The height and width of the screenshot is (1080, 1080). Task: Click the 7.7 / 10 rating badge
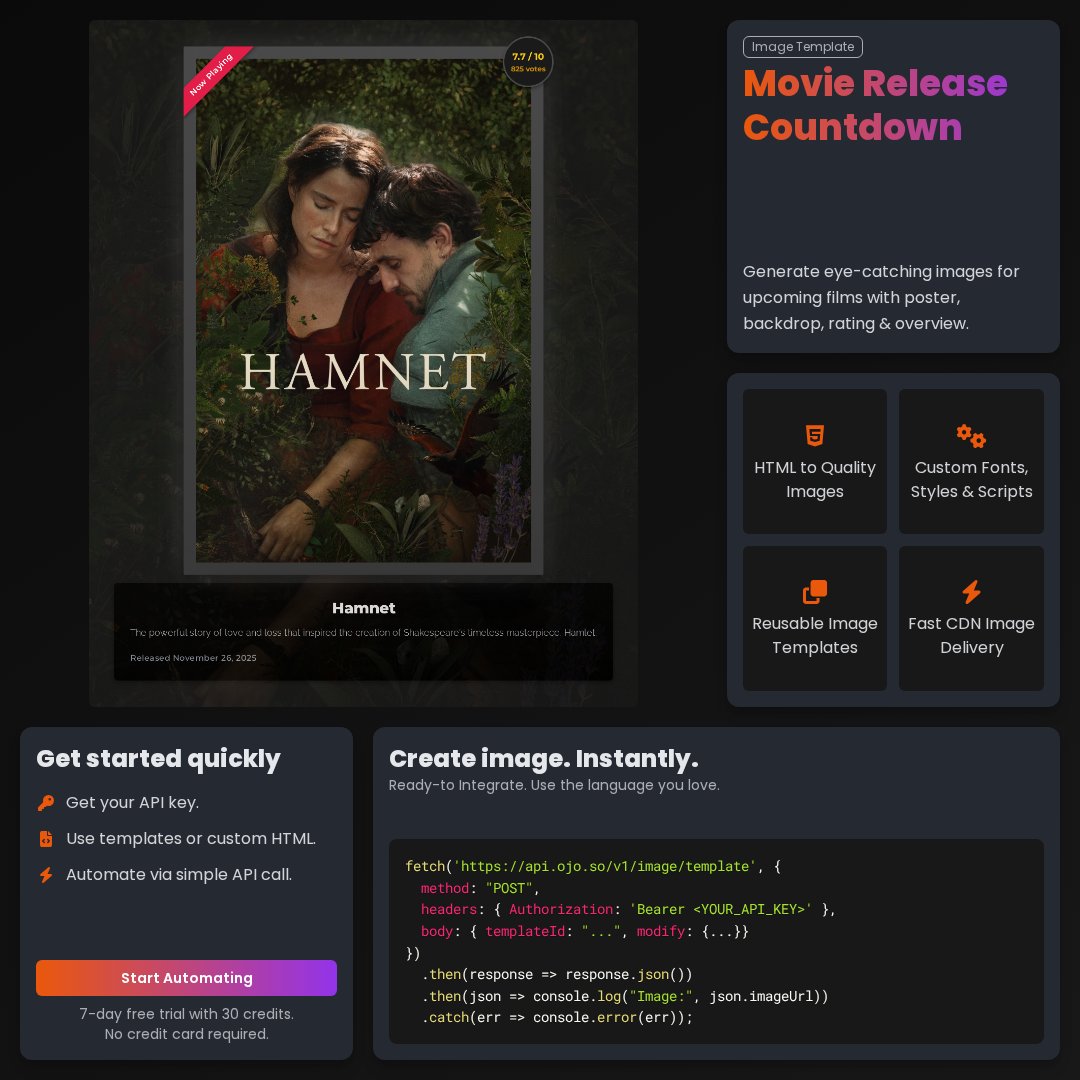click(528, 61)
